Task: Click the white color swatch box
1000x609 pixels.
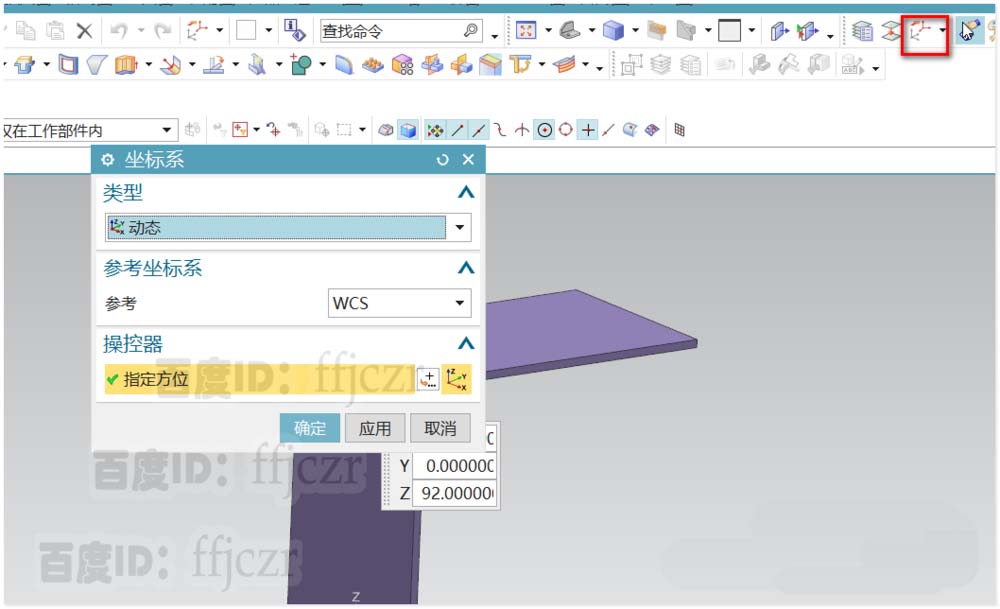Action: pos(246,30)
